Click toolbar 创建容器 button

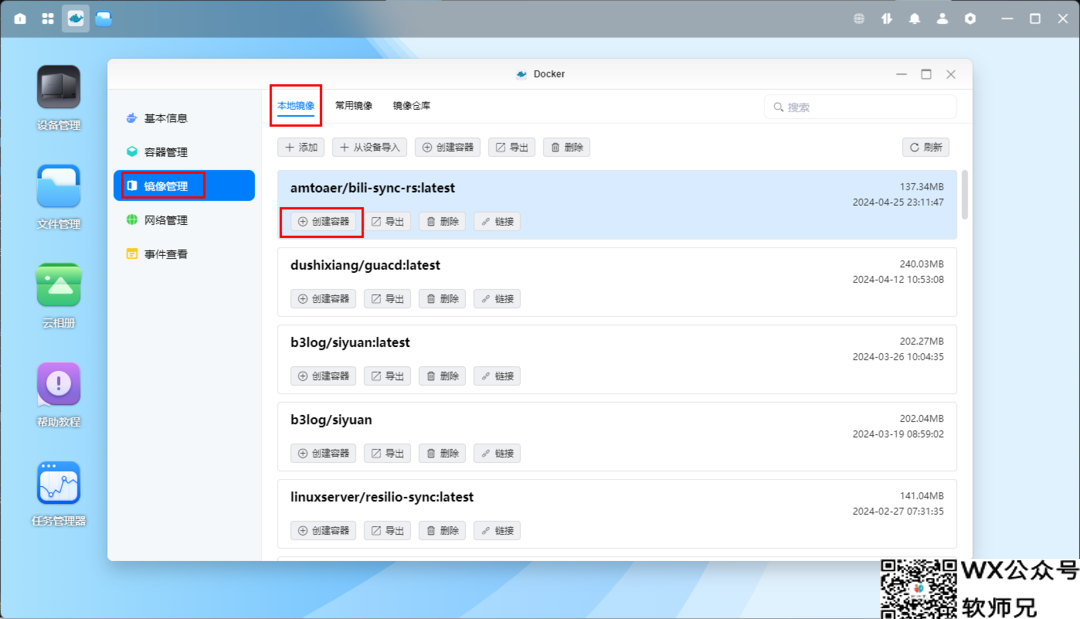tap(448, 147)
